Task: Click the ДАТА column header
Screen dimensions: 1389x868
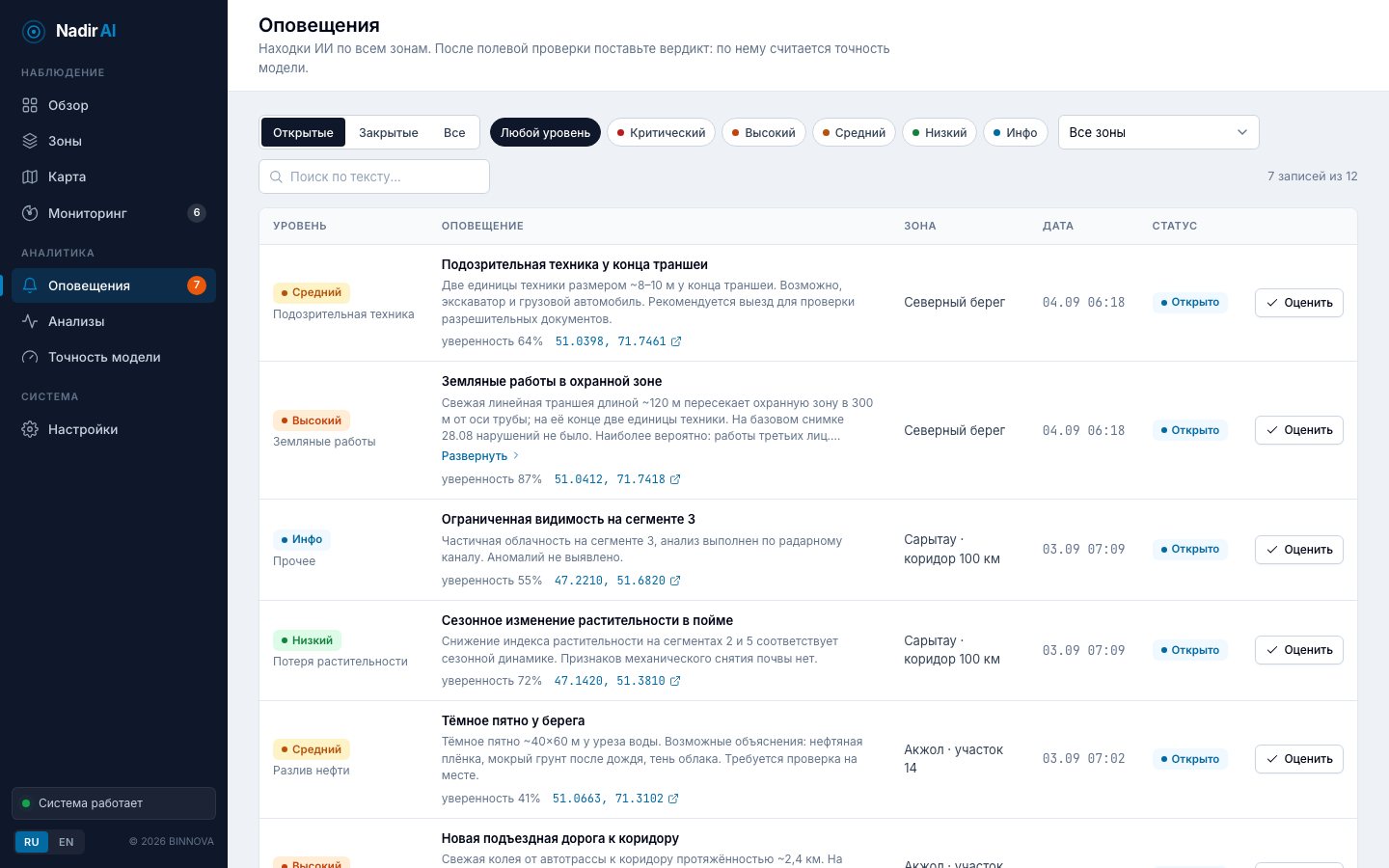Action: click(1058, 226)
